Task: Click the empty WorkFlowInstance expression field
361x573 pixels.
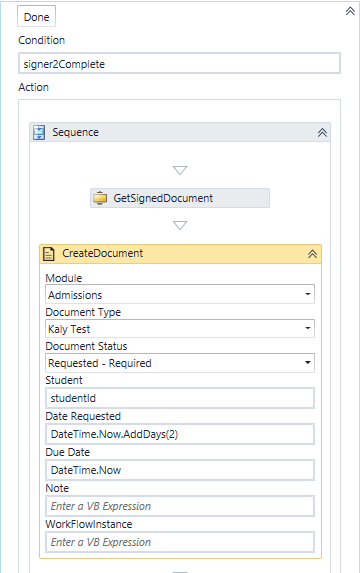Action: point(180,542)
